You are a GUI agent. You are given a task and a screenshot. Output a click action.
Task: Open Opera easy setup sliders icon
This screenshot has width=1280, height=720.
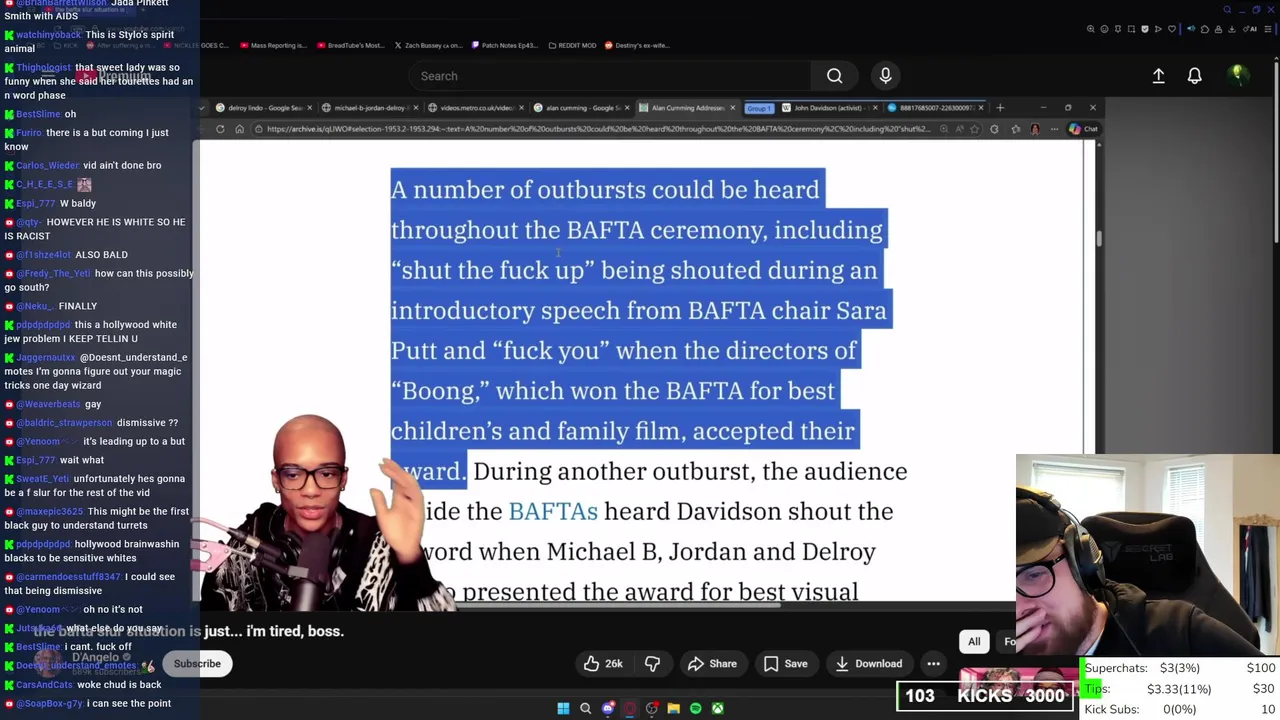pyautogui.click(x=1267, y=29)
